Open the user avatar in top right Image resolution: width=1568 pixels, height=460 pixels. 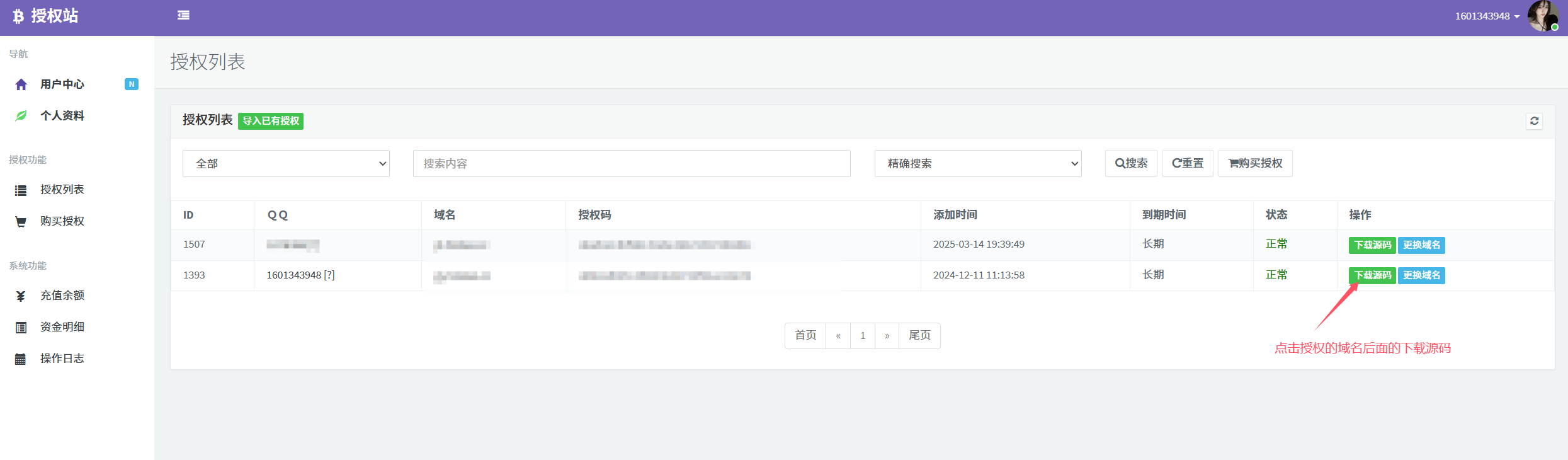pos(1542,16)
